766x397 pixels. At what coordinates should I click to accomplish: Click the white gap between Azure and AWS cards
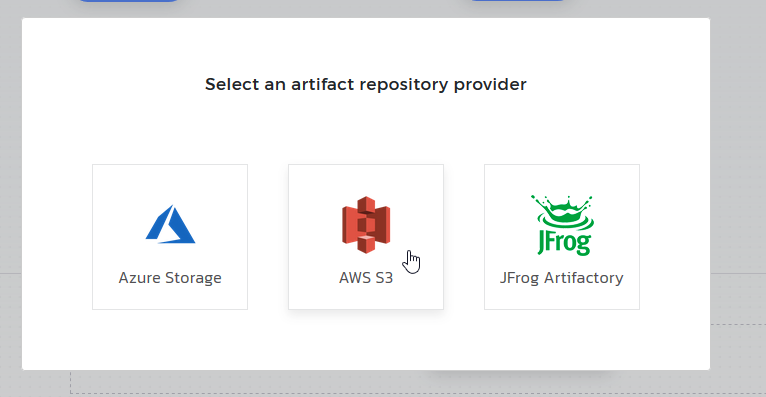(x=268, y=237)
